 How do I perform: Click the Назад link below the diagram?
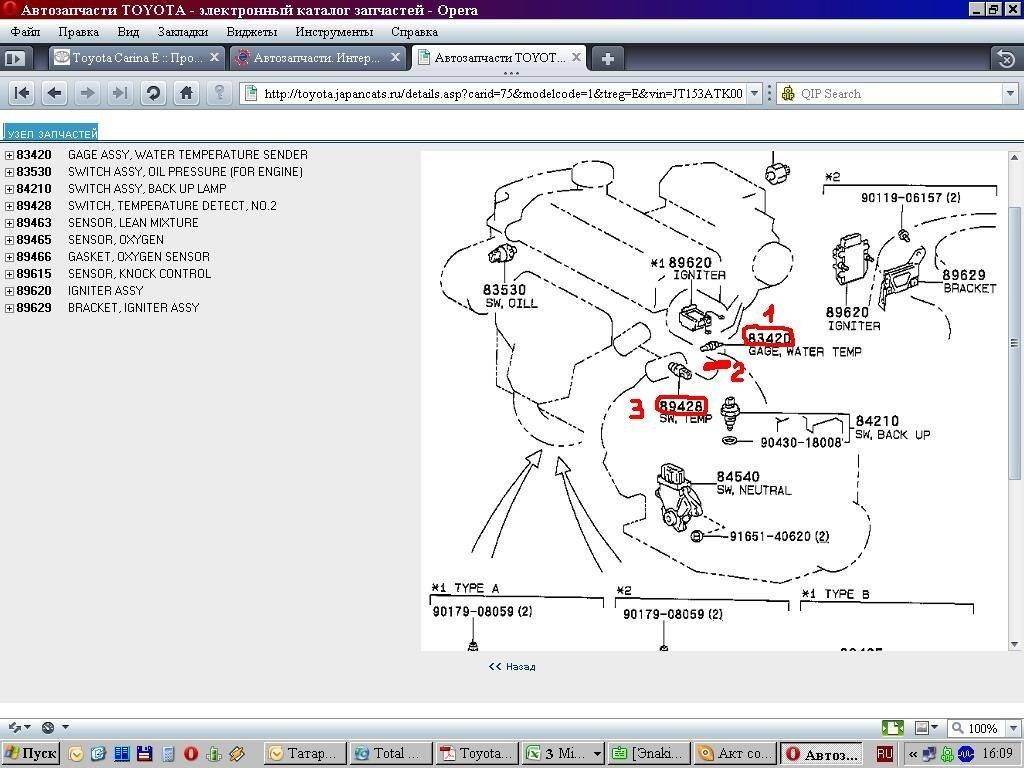coord(512,666)
